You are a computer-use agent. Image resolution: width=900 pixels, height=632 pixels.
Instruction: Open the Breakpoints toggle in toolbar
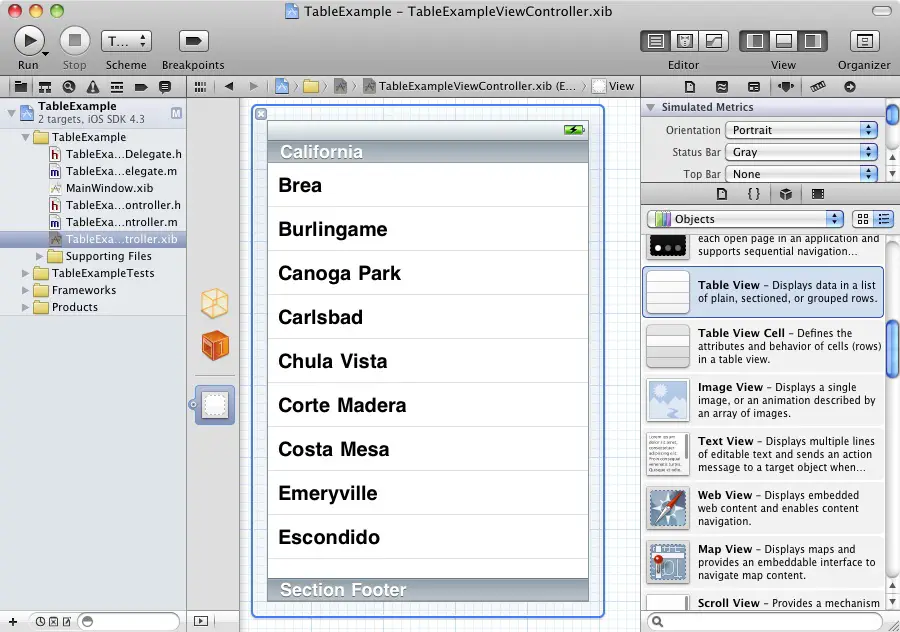[x=193, y=41]
